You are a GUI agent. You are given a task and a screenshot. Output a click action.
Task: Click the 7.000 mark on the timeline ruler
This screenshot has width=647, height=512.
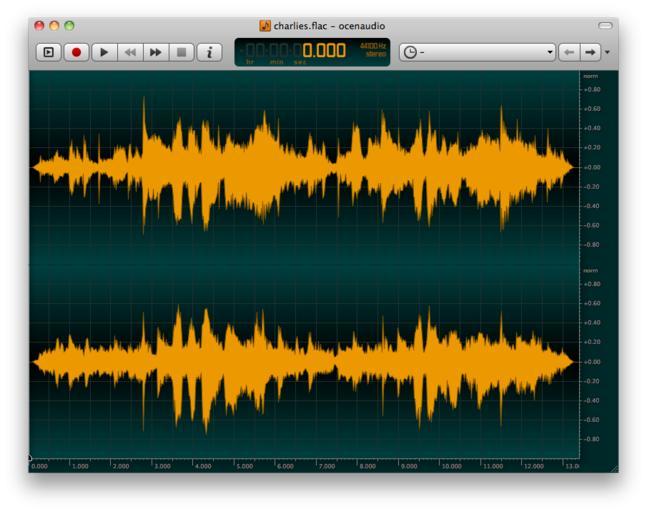(x=326, y=465)
